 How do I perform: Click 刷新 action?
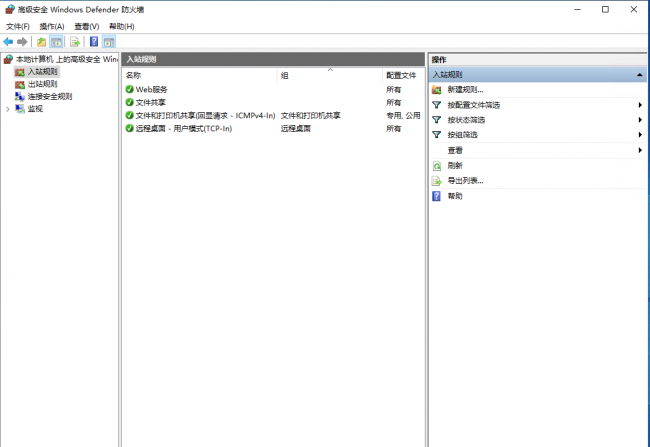(x=455, y=166)
